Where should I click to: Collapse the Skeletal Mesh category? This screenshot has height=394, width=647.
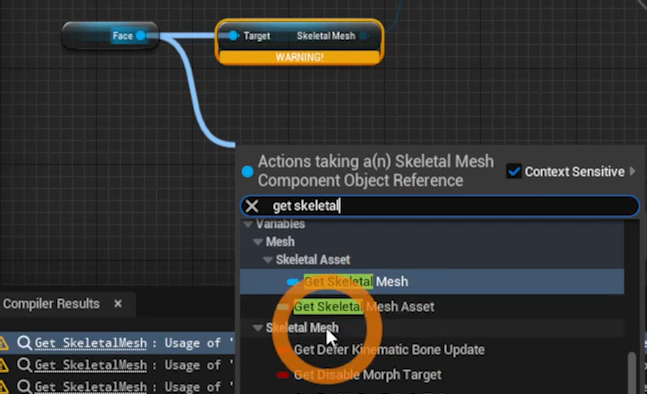(x=258, y=328)
